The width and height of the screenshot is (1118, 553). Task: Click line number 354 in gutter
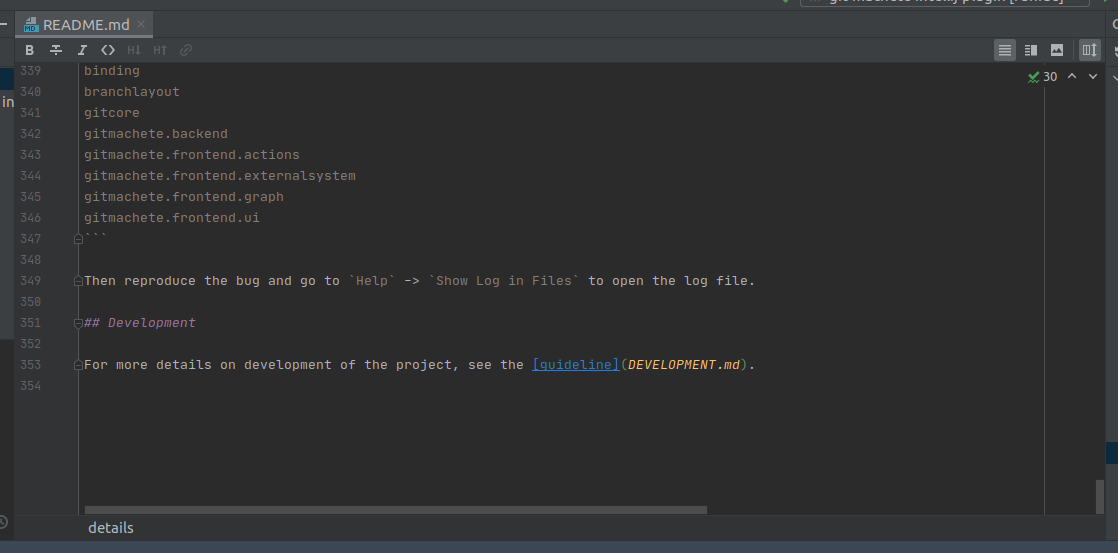[x=30, y=386]
